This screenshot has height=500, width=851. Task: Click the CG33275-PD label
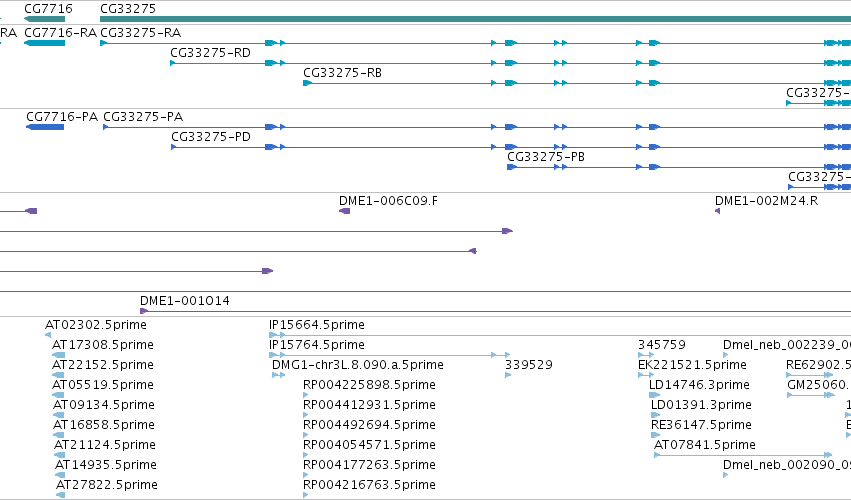211,137
